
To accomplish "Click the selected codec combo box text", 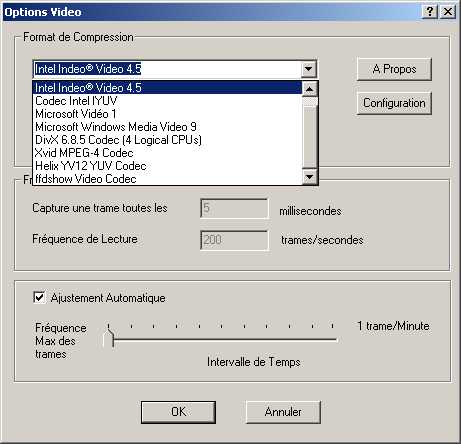I will tap(88, 69).
